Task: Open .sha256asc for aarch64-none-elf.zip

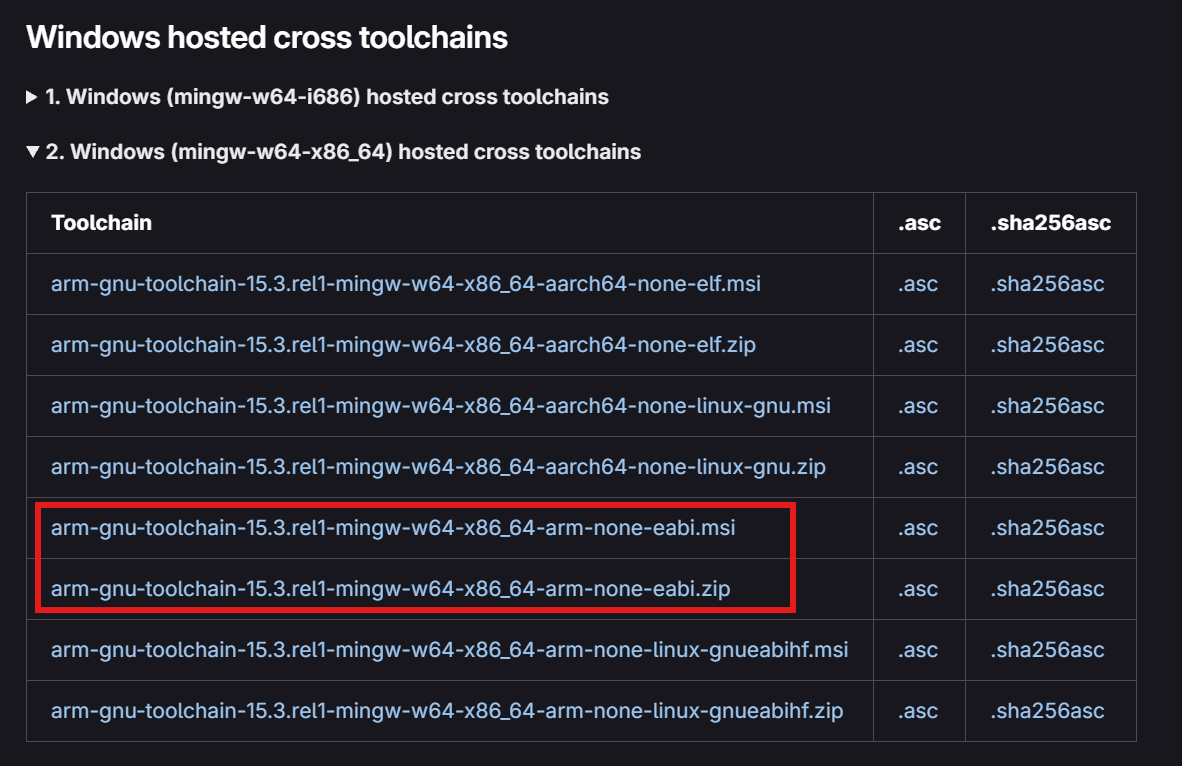Action: [1048, 345]
